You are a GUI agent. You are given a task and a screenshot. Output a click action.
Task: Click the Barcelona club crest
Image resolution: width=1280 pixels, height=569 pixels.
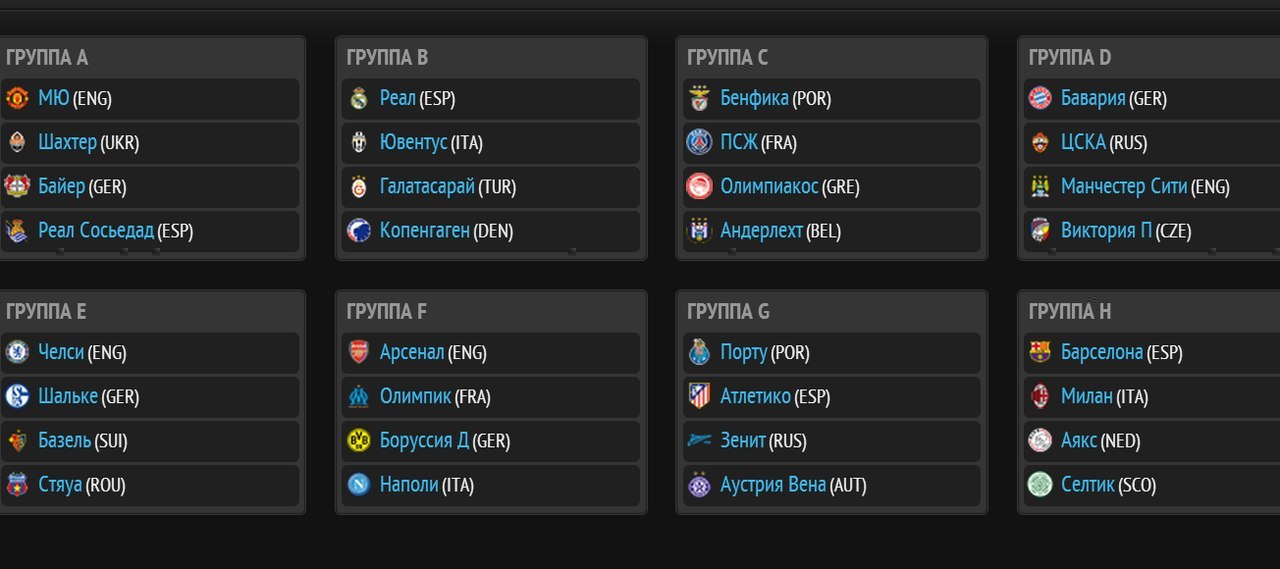[1040, 352]
